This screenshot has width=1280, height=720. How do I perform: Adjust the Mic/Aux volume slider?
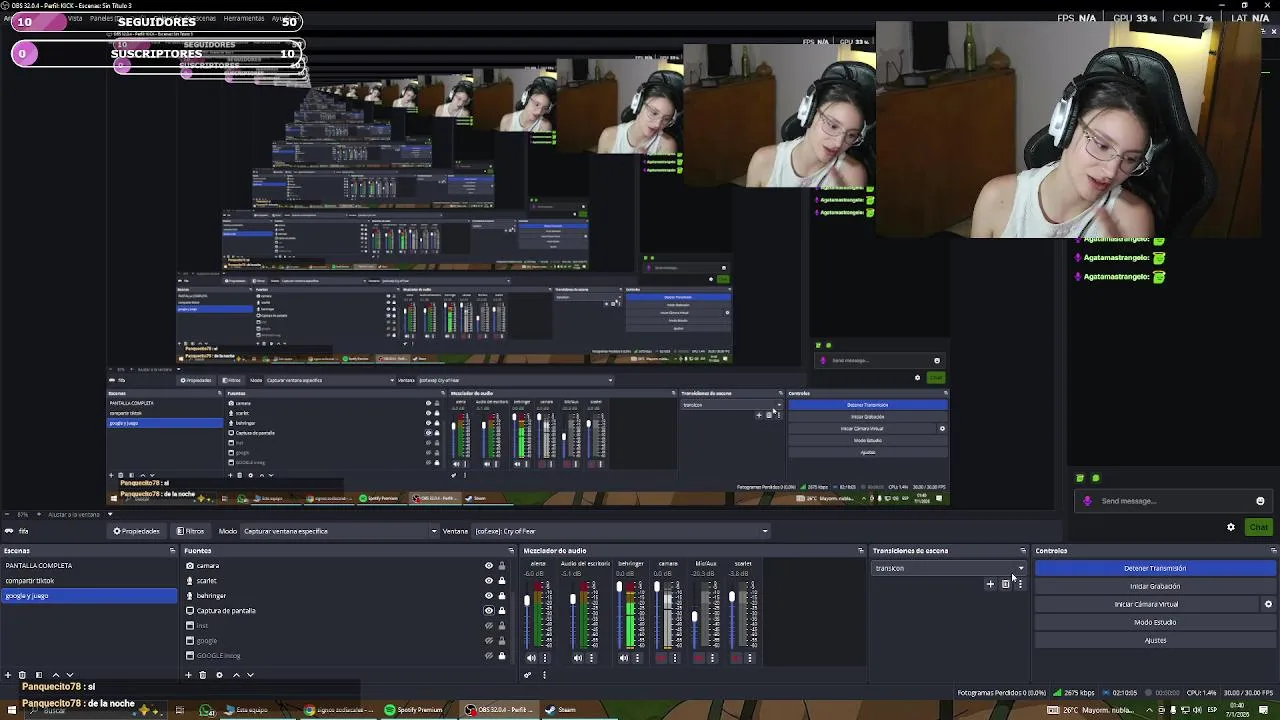(x=694, y=617)
